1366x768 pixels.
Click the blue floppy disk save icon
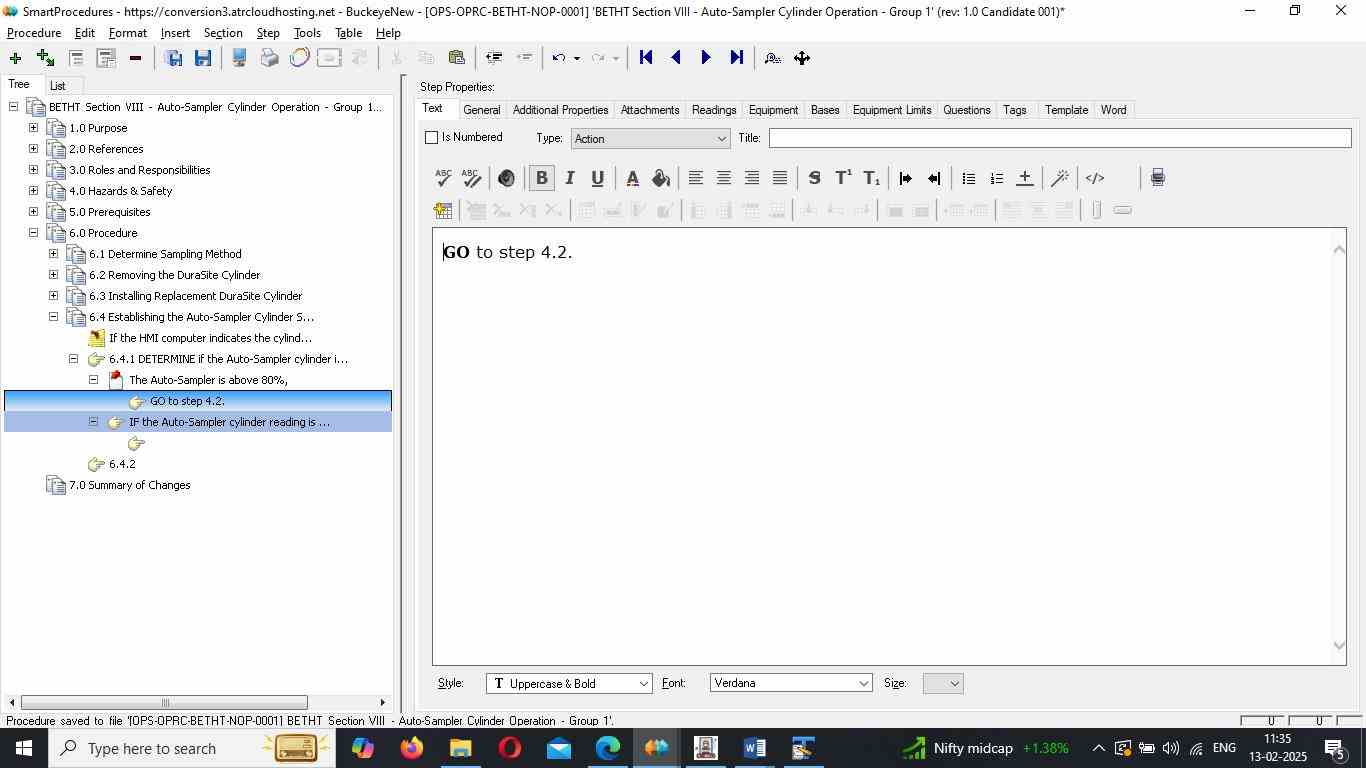click(203, 58)
